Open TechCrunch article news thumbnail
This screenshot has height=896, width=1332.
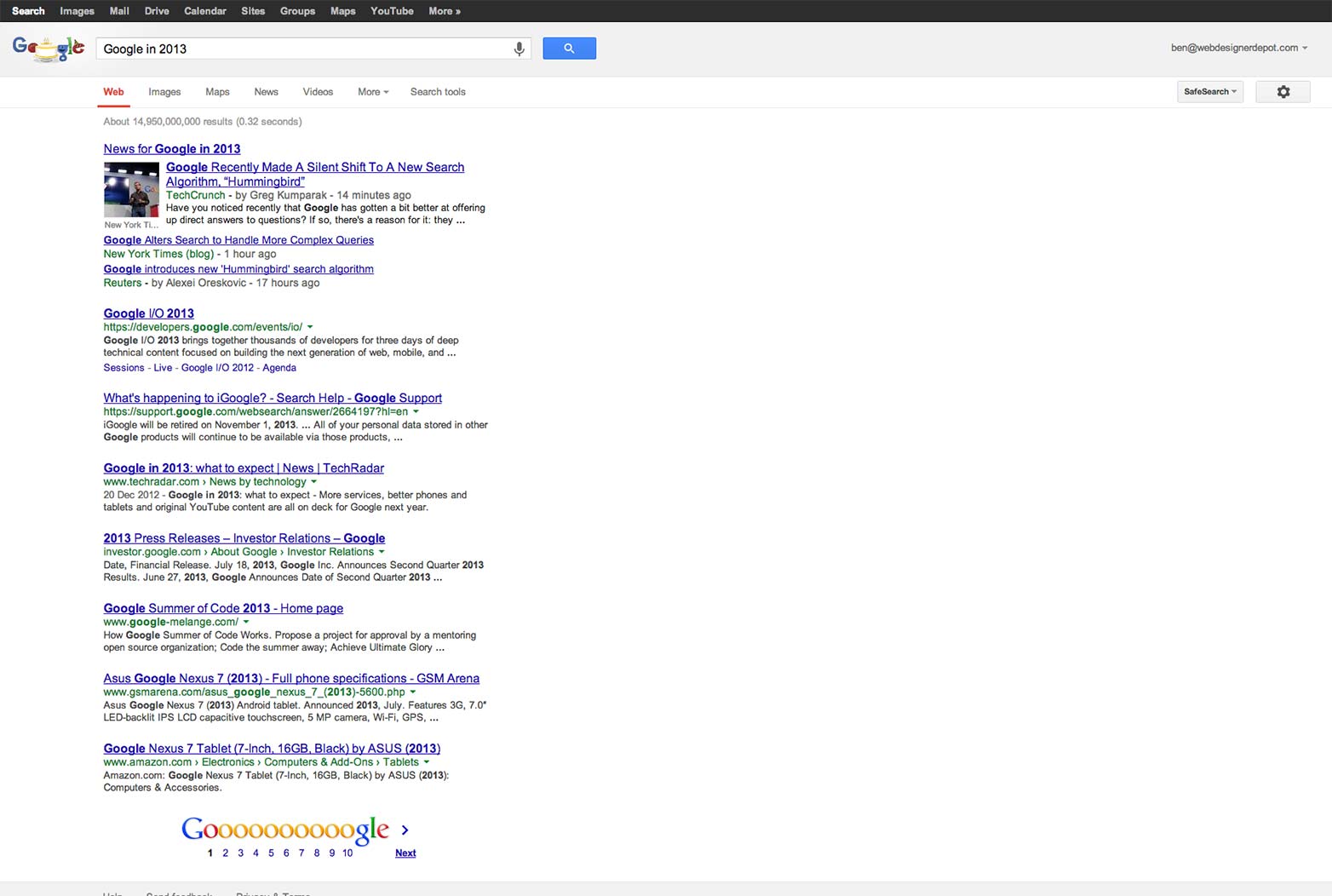tap(131, 190)
